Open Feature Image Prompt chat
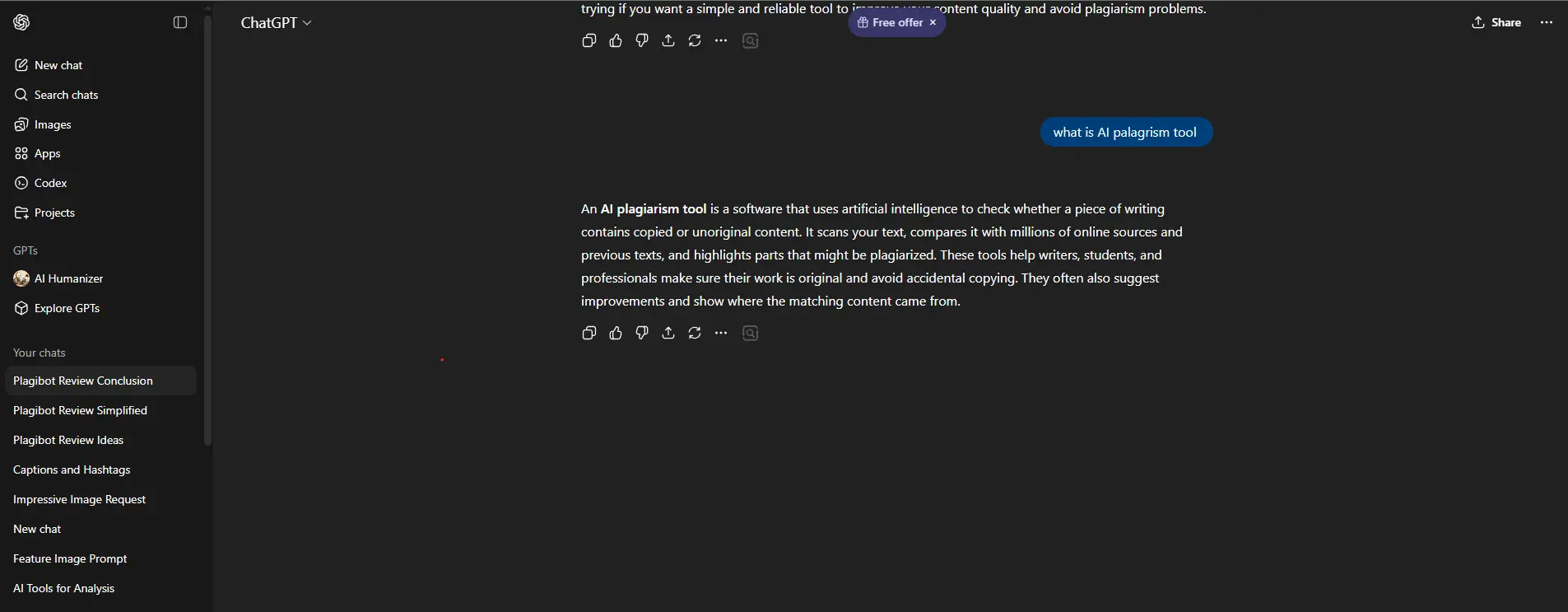 tap(99, 558)
